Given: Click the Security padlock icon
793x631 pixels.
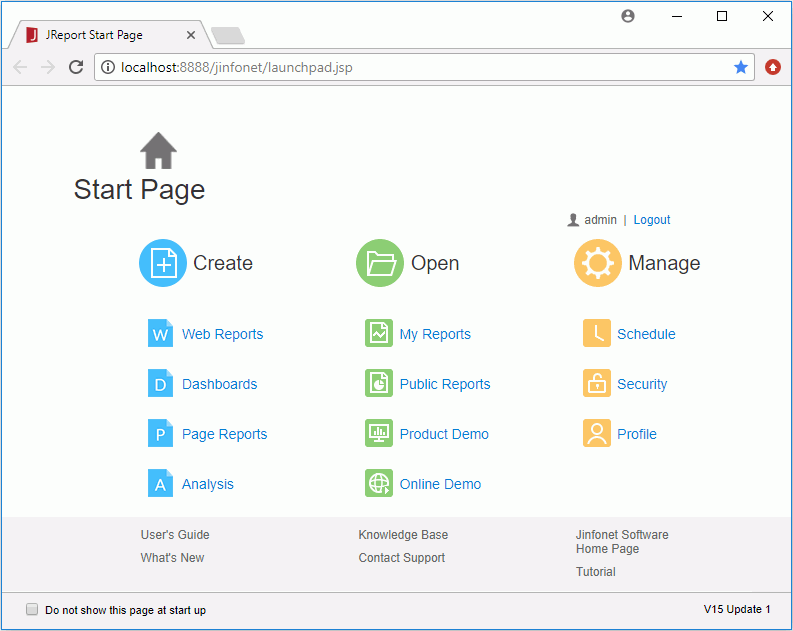Looking at the screenshot, I should click(597, 383).
